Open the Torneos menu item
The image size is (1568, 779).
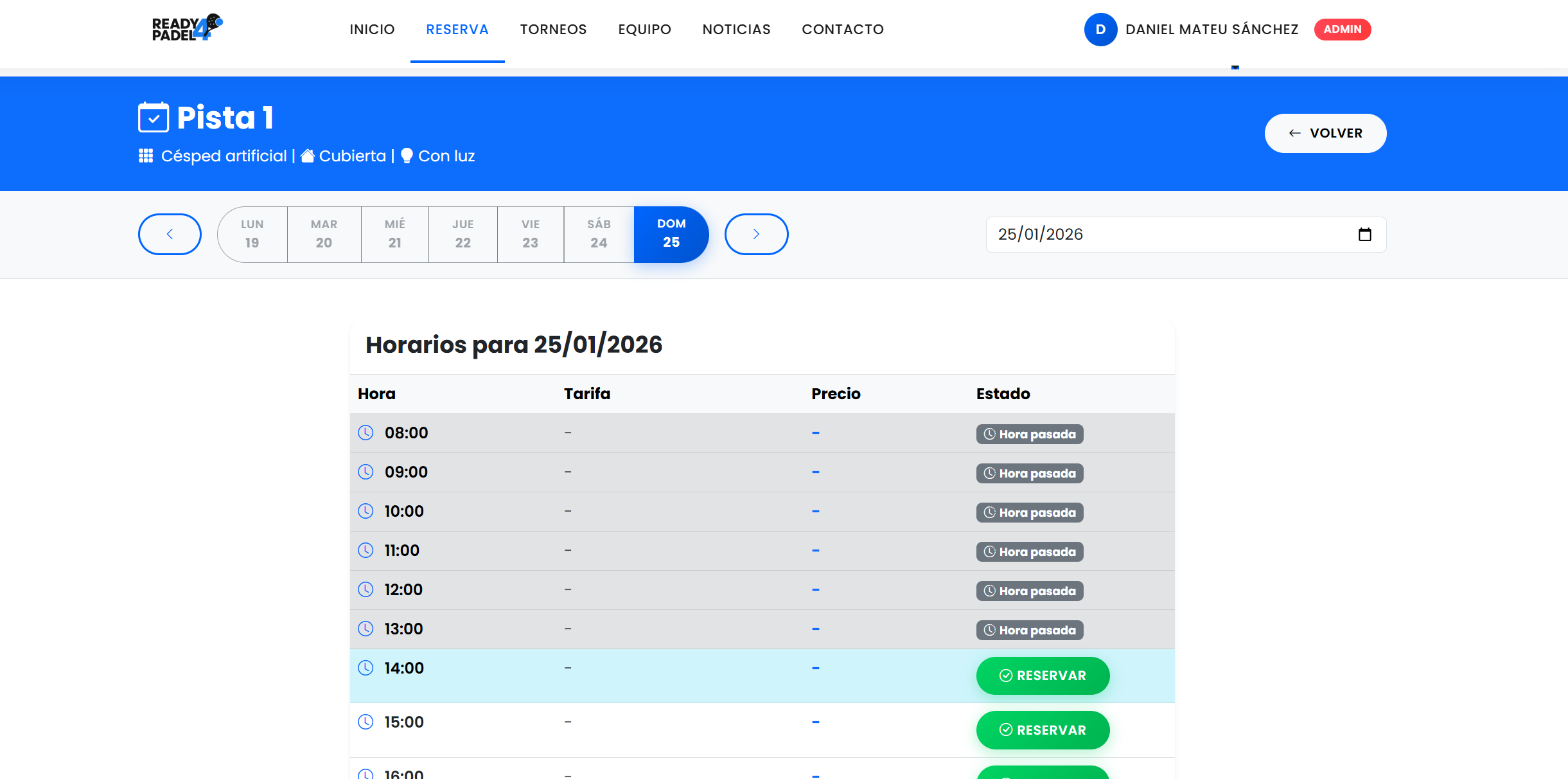(553, 30)
